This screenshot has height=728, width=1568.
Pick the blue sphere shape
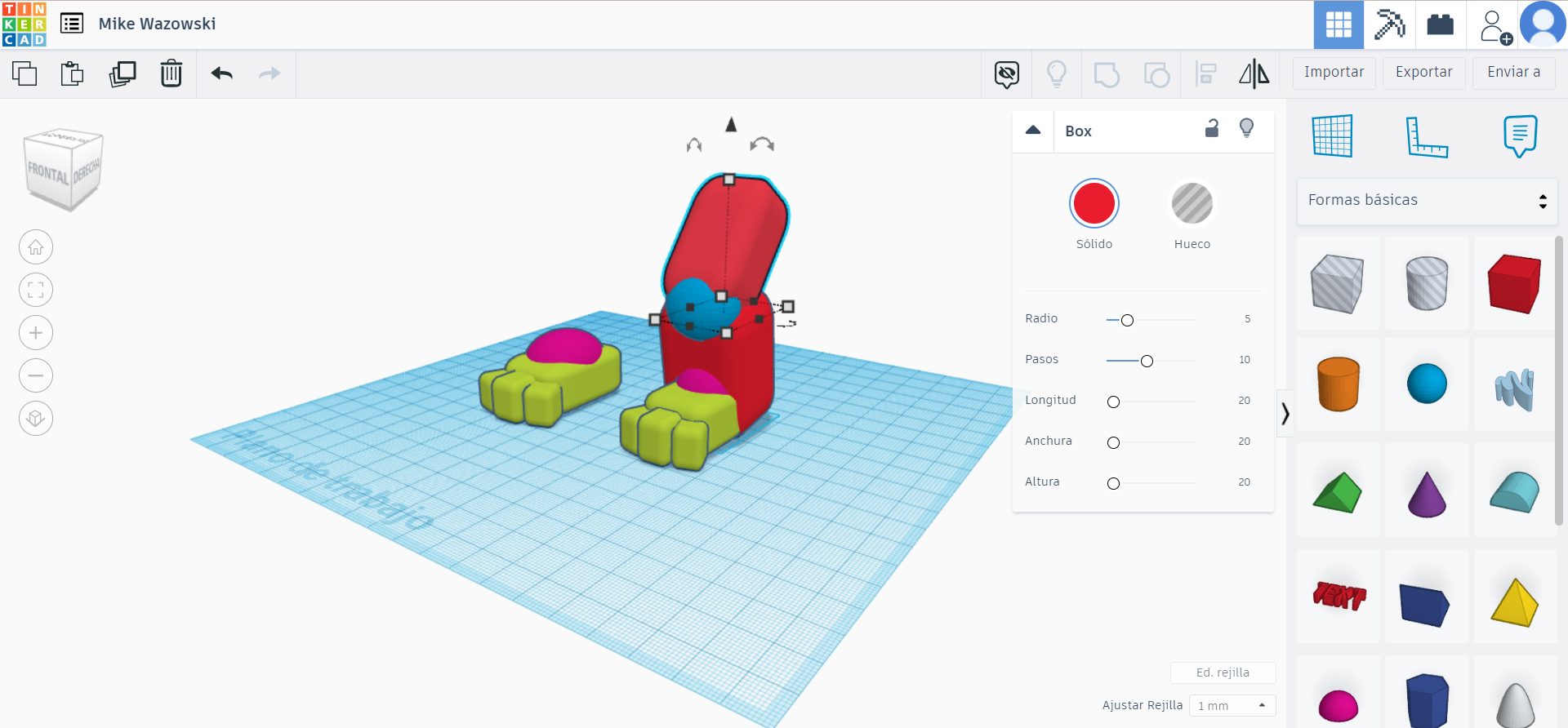(1427, 384)
